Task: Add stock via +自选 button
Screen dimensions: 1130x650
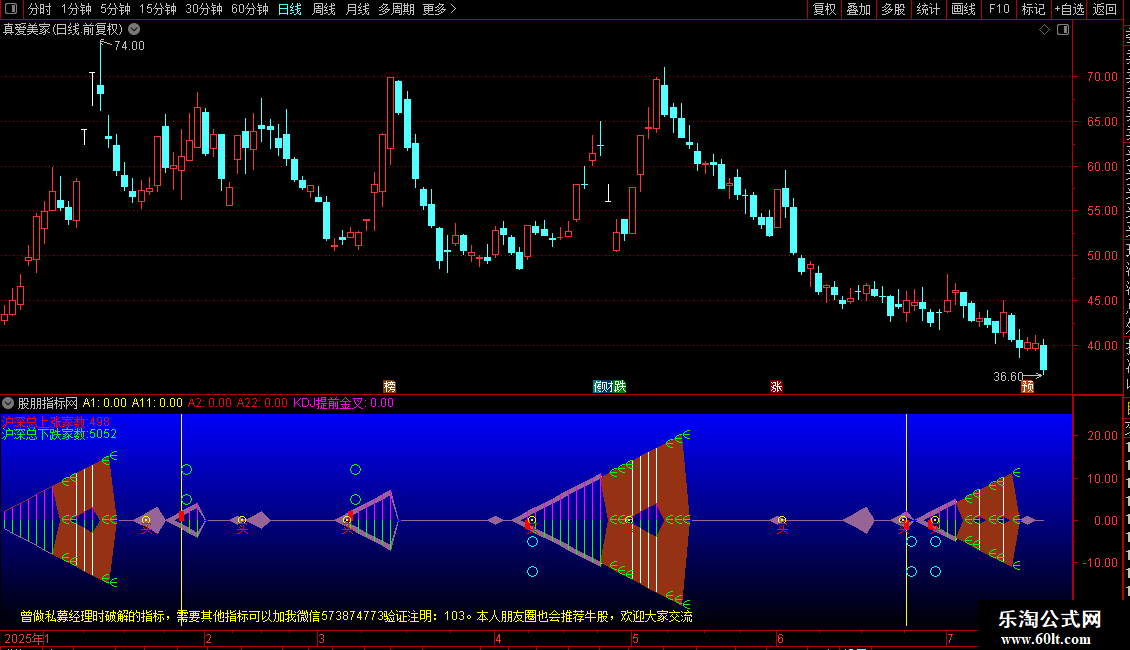Action: tap(1069, 9)
